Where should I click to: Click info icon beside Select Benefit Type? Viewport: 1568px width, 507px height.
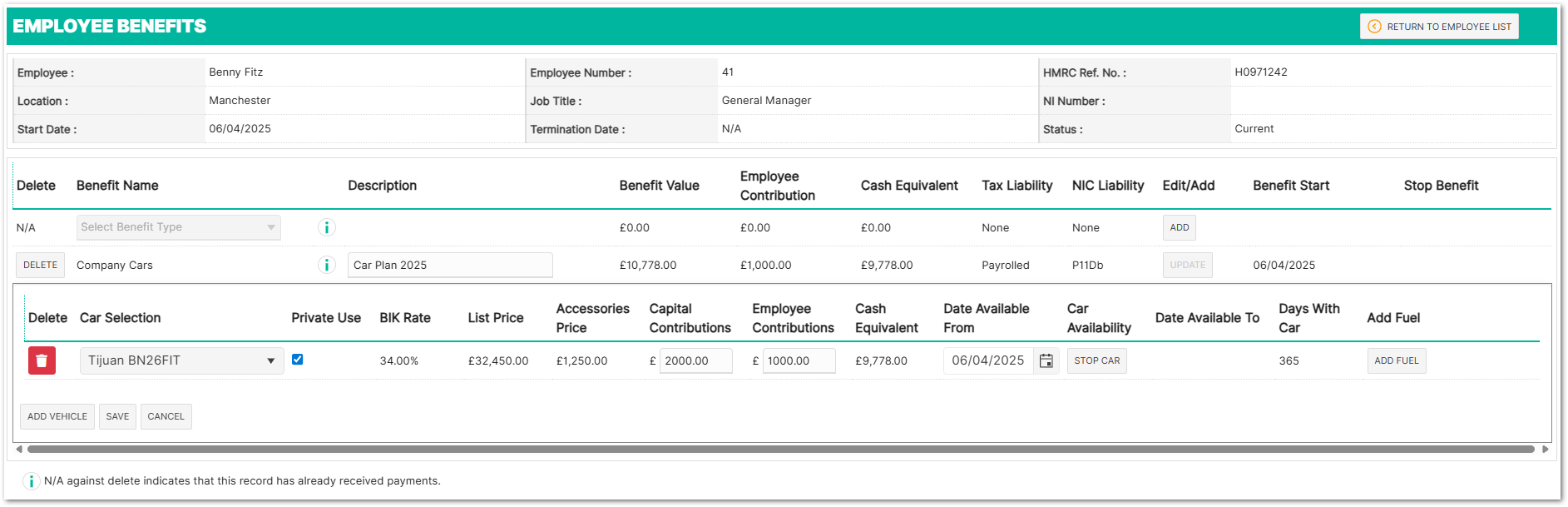pos(327,227)
